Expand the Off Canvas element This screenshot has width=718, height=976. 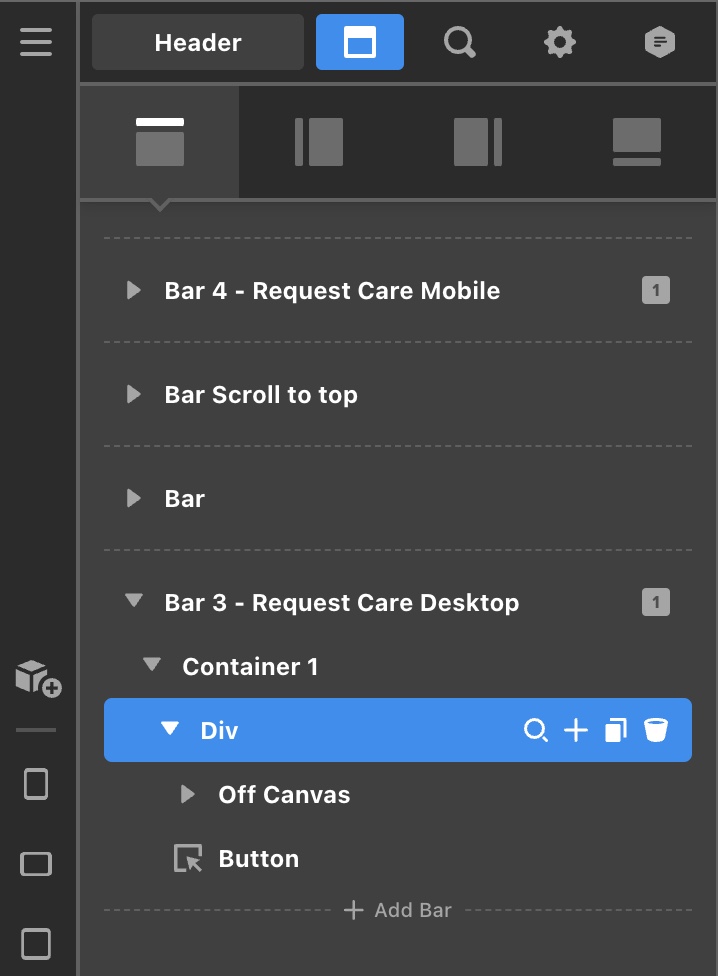[x=187, y=795]
